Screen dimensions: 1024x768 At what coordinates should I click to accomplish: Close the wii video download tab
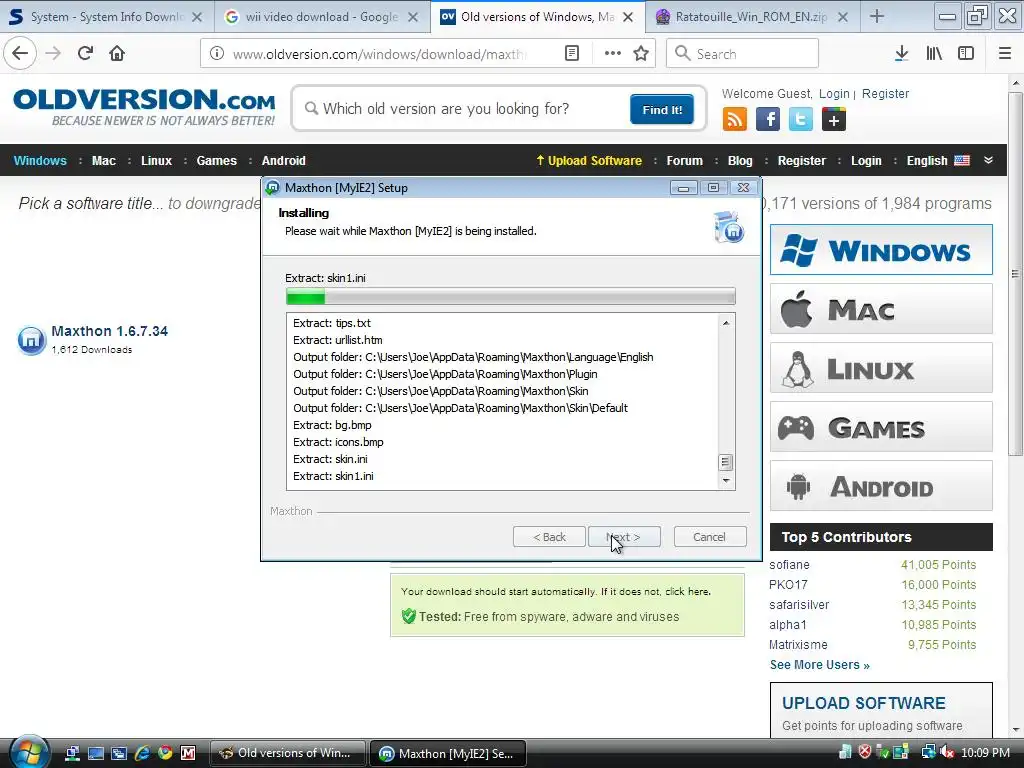click(x=413, y=17)
